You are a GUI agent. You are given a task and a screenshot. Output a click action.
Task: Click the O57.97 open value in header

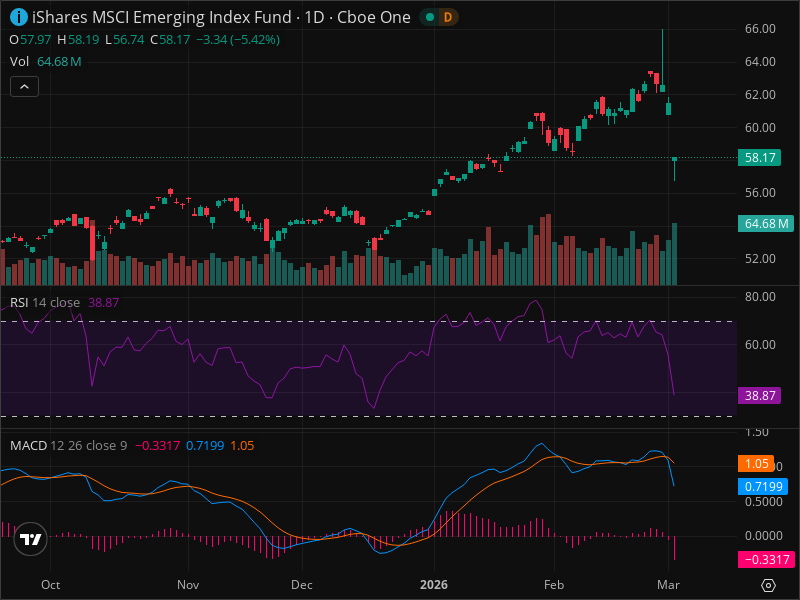click(30, 40)
